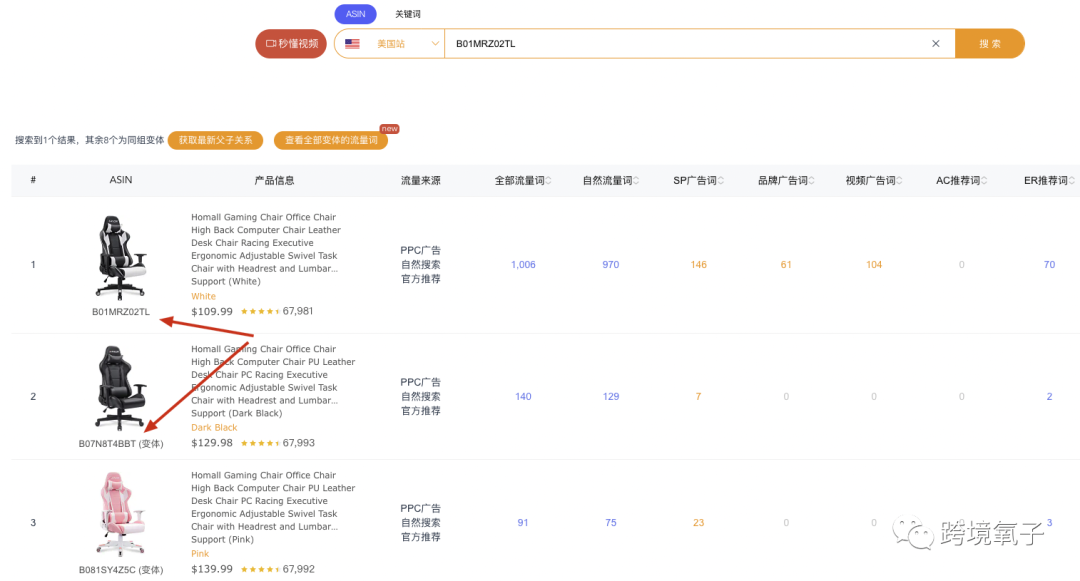1080x581 pixels.
Task: Click the red 'new' badge above 查看全部变体的流量词
Action: pyautogui.click(x=388, y=128)
